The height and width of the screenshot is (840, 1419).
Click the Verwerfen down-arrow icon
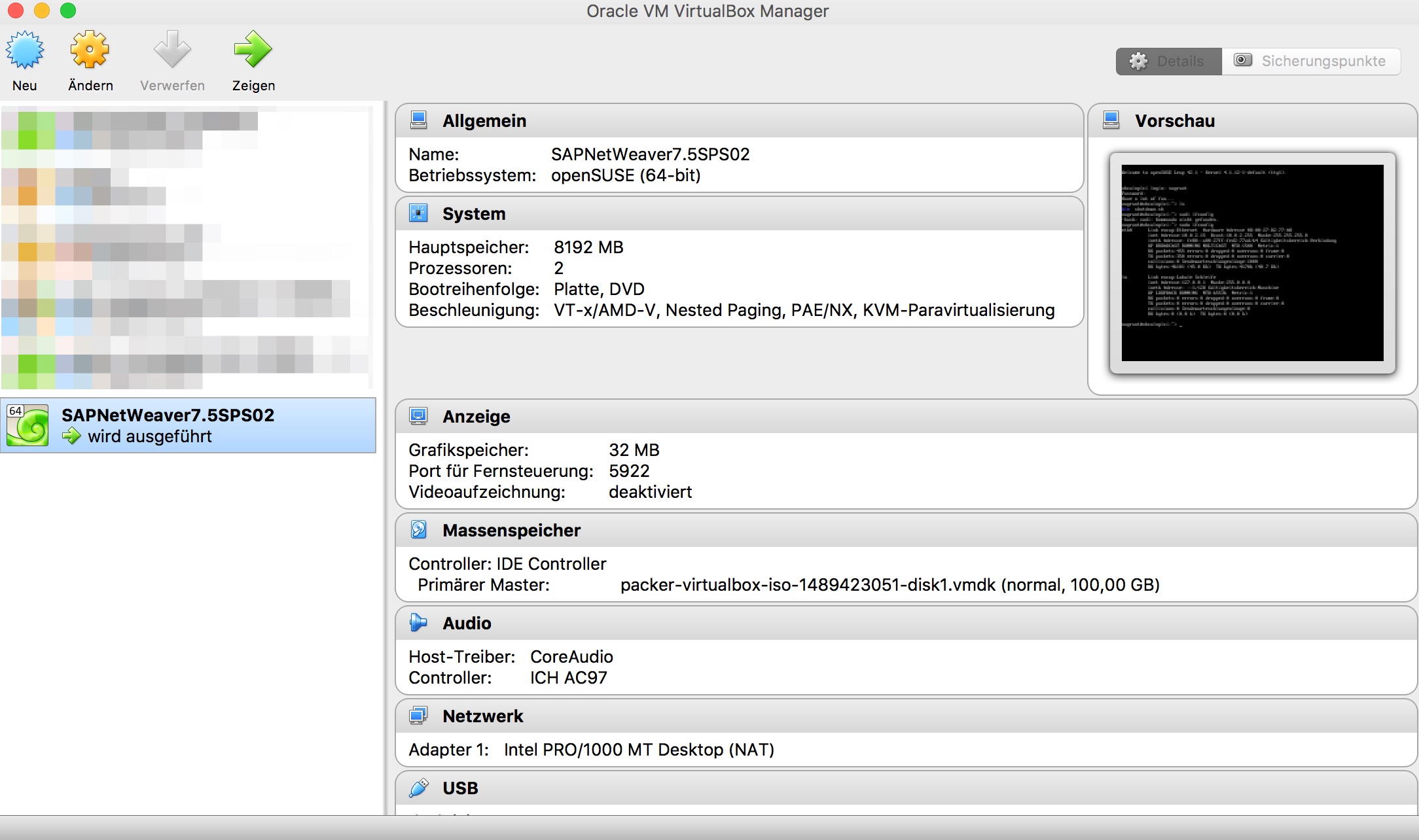(x=172, y=50)
